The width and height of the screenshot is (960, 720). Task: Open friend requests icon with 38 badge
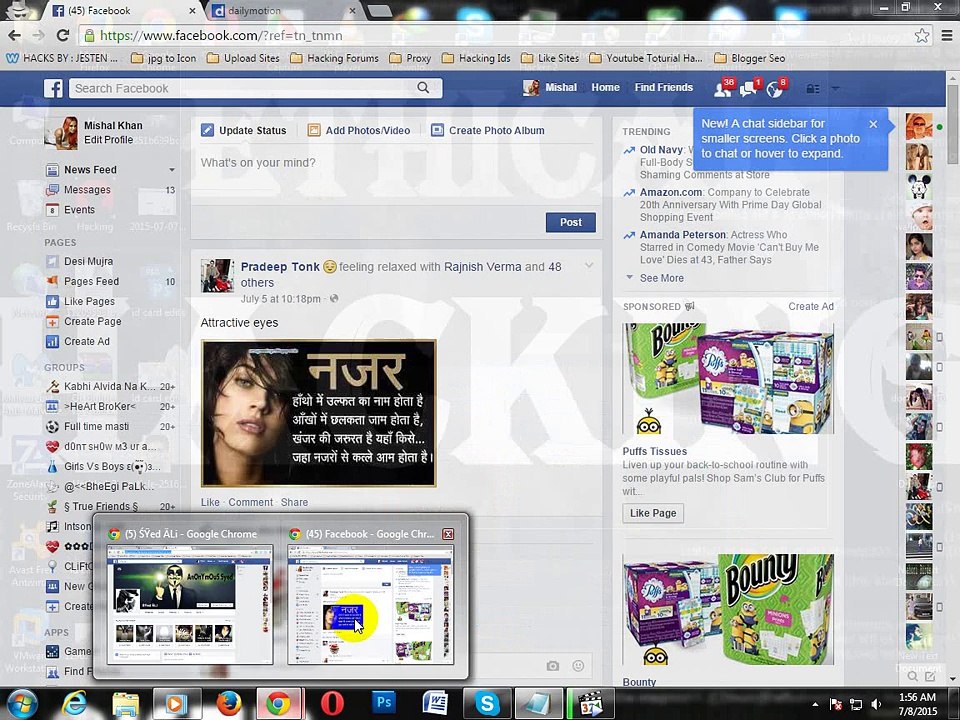coord(722,89)
